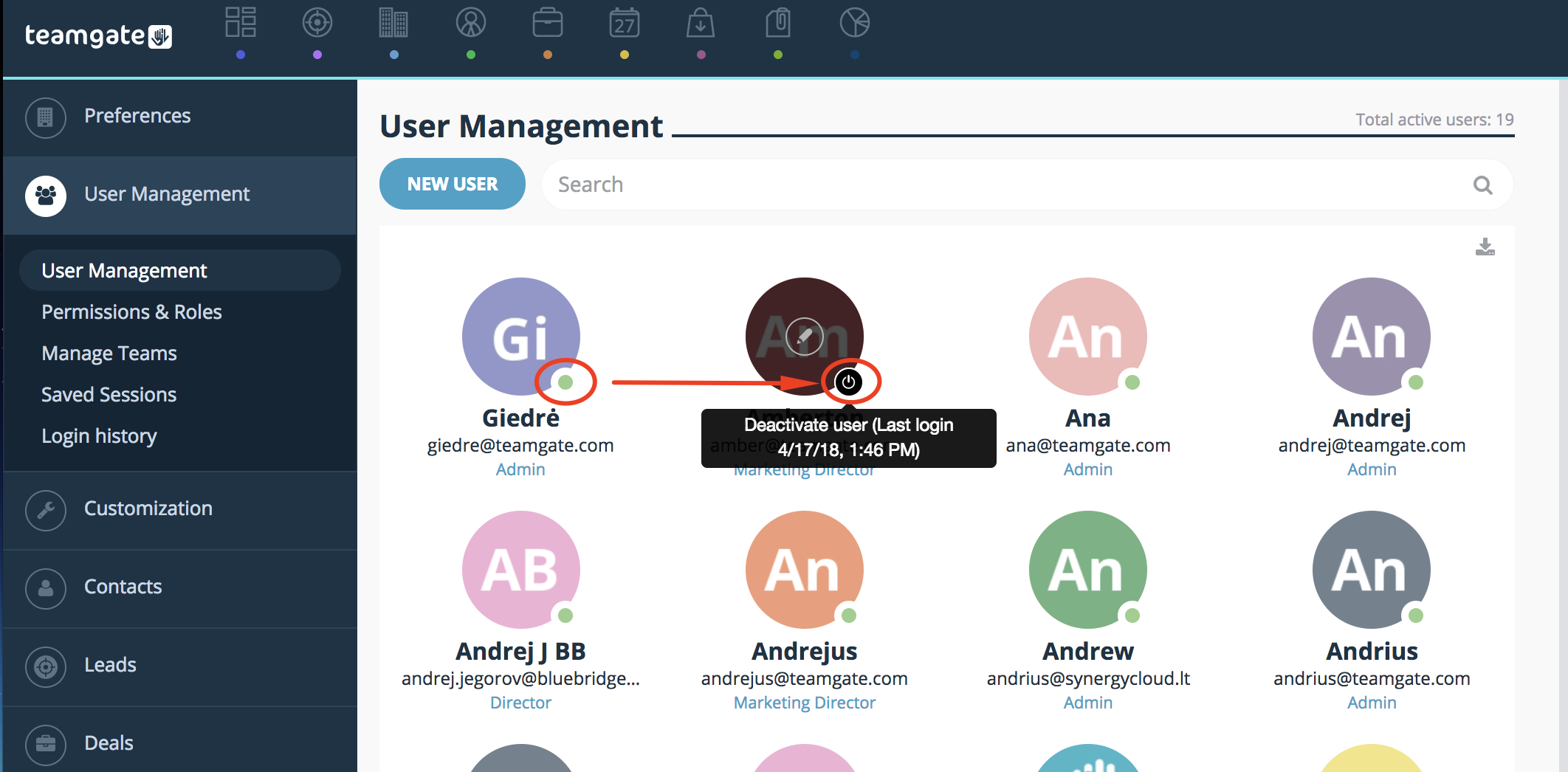Click Andrius's slate grey An avatar
The width and height of the screenshot is (1568, 772).
(x=1372, y=570)
